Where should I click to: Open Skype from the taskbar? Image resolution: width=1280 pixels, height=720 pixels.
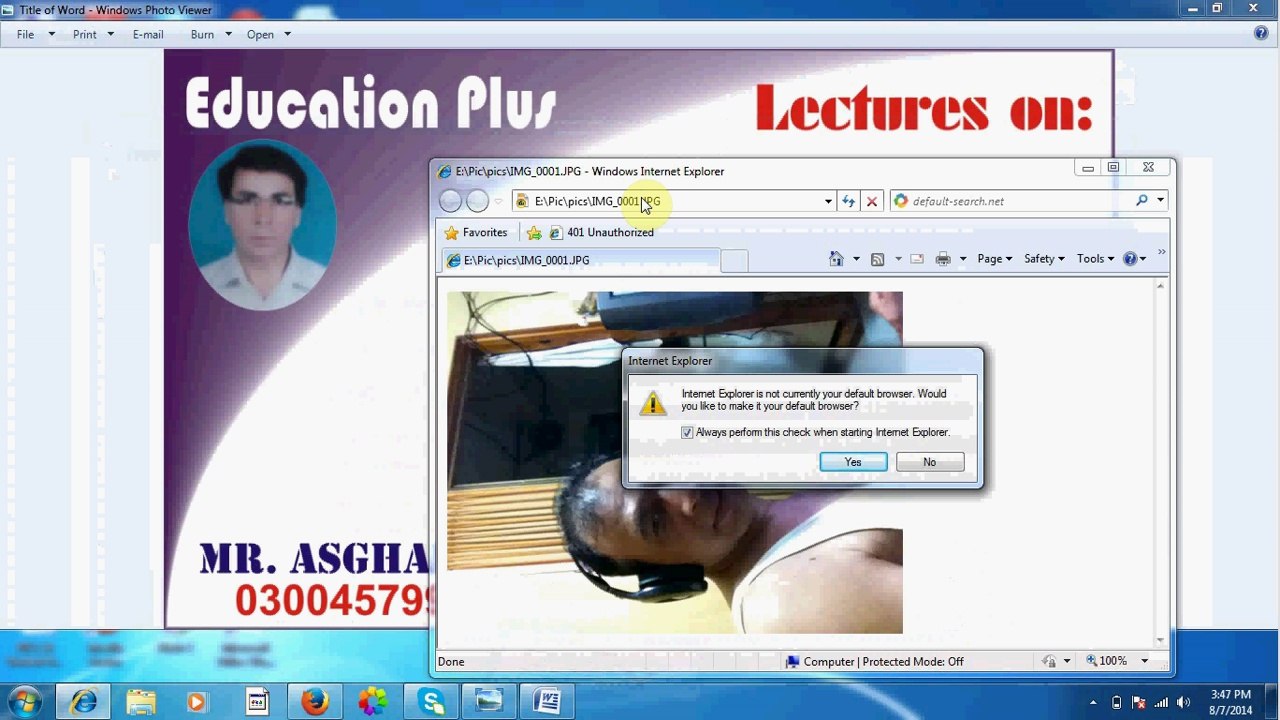point(432,702)
